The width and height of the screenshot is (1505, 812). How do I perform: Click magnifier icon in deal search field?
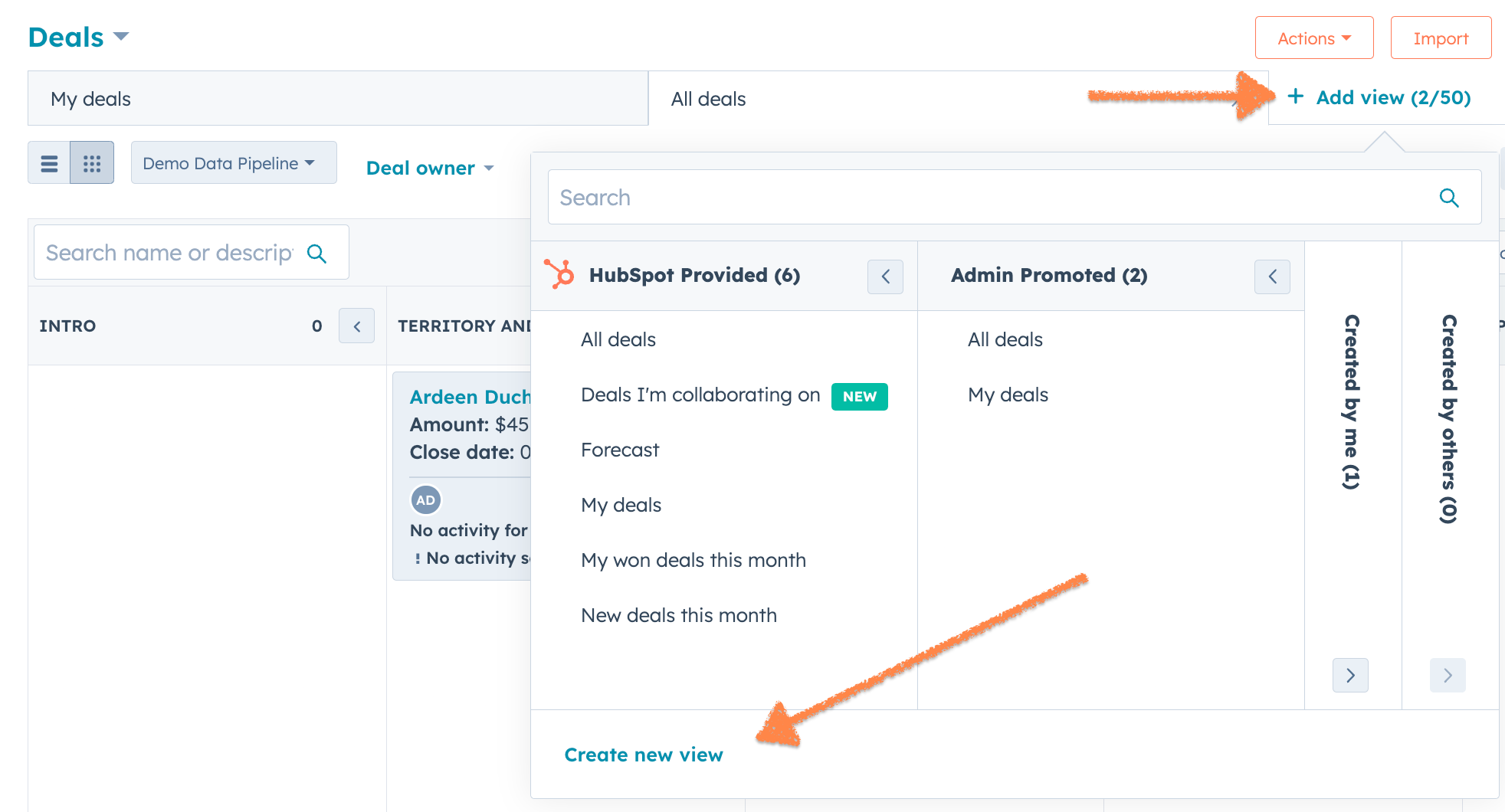[316, 254]
